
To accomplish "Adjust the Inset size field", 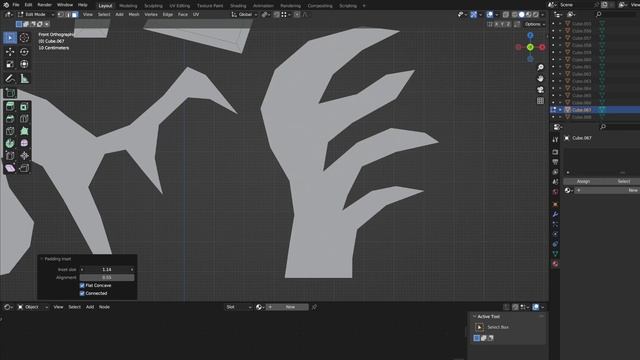I will (x=107, y=269).
